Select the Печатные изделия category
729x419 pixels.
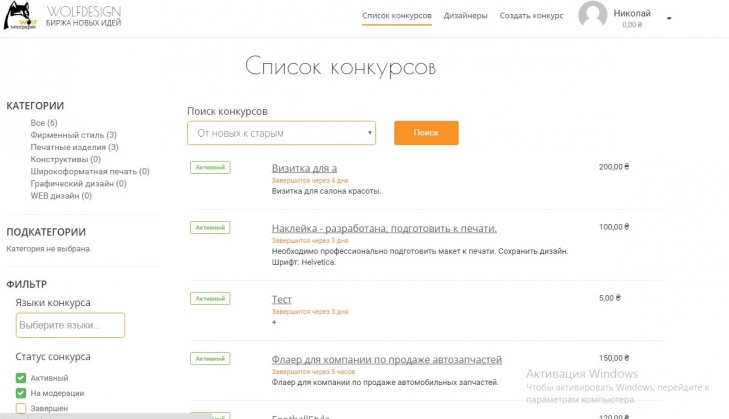(74, 147)
